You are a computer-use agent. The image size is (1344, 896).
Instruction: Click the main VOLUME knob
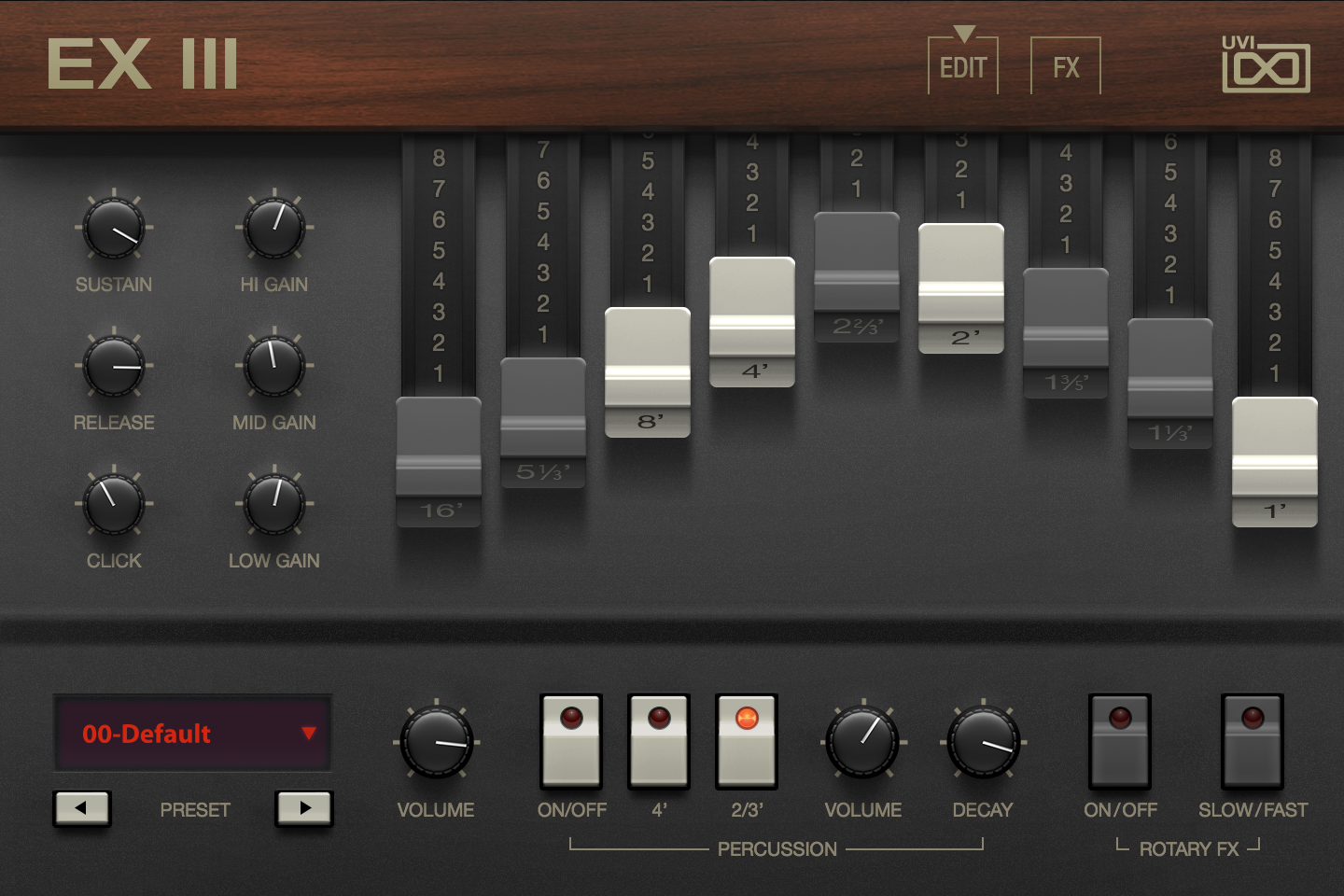(436, 742)
